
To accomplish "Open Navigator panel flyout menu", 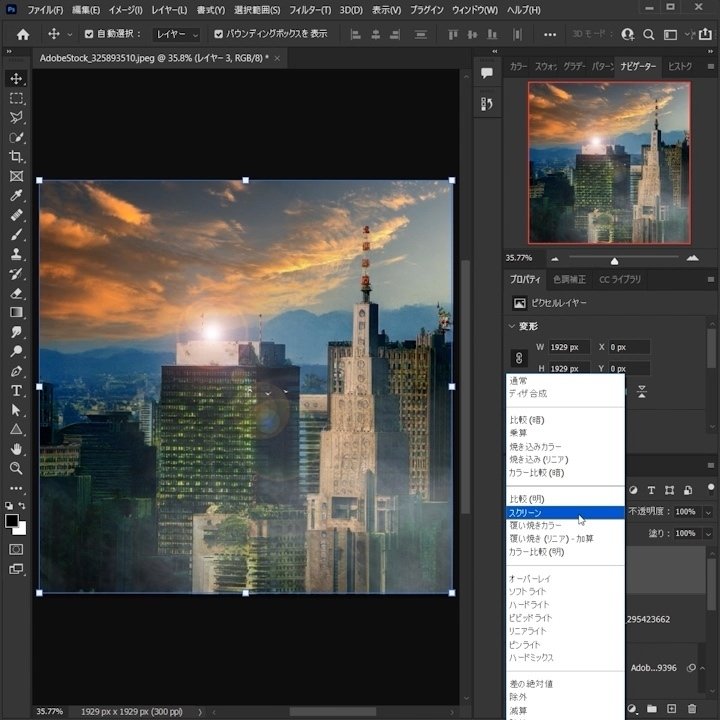I will pos(711,67).
